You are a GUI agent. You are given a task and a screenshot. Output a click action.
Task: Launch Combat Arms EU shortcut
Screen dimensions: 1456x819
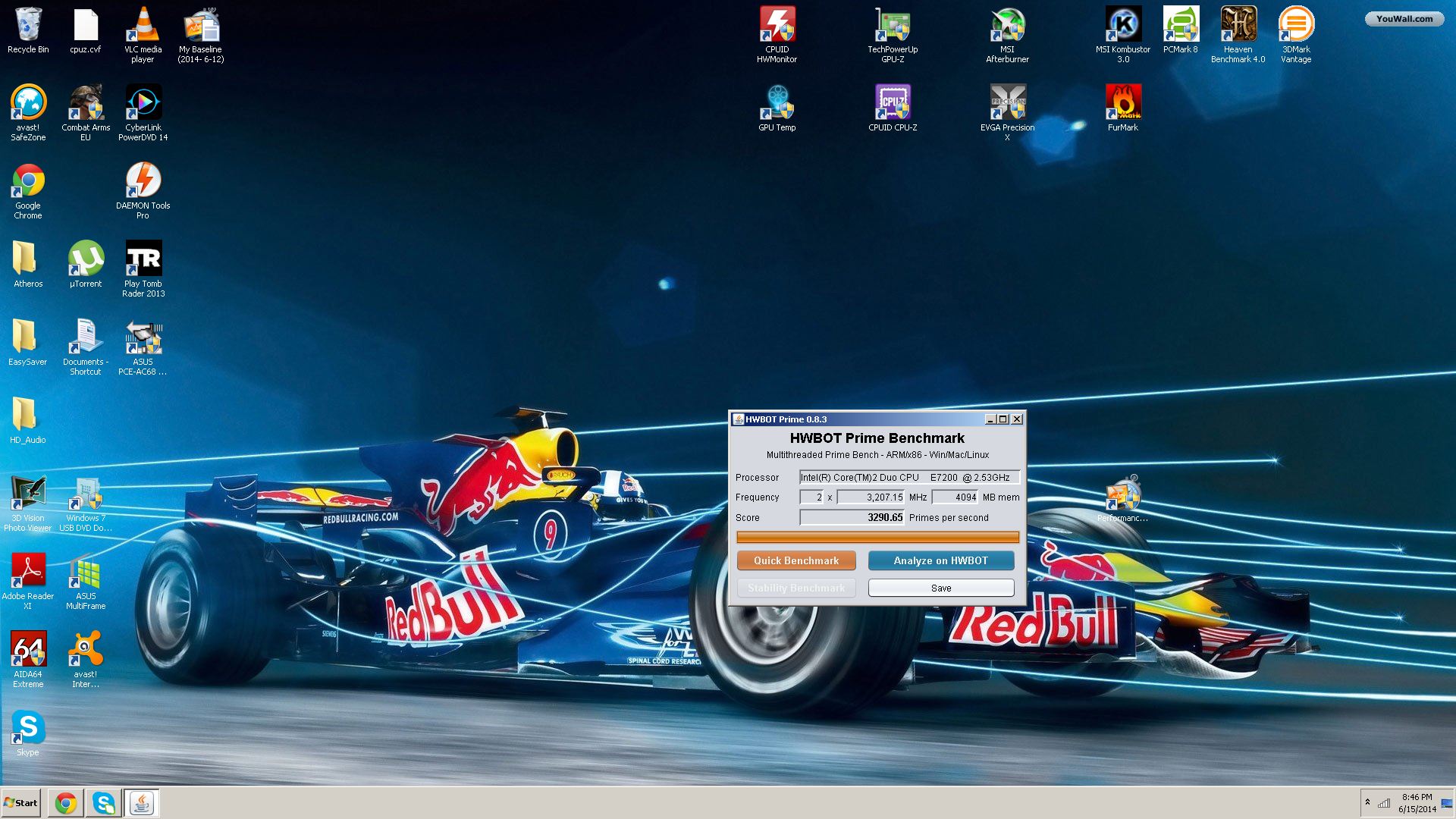[x=86, y=112]
